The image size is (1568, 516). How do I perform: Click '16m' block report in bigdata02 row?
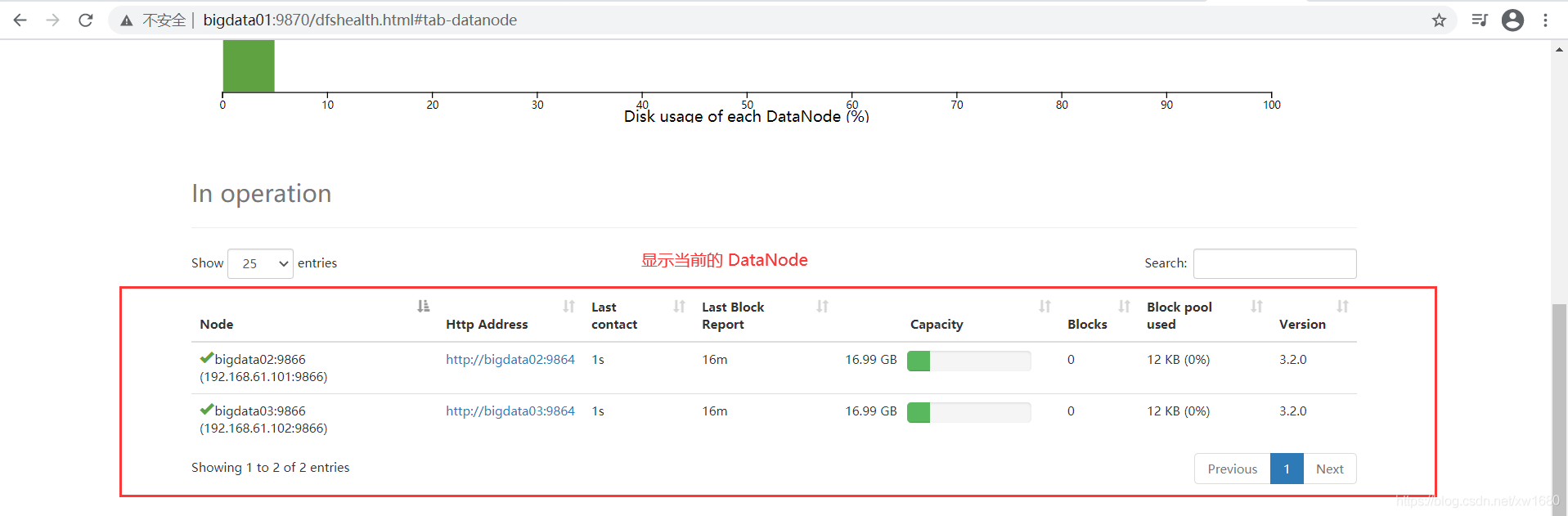(715, 360)
